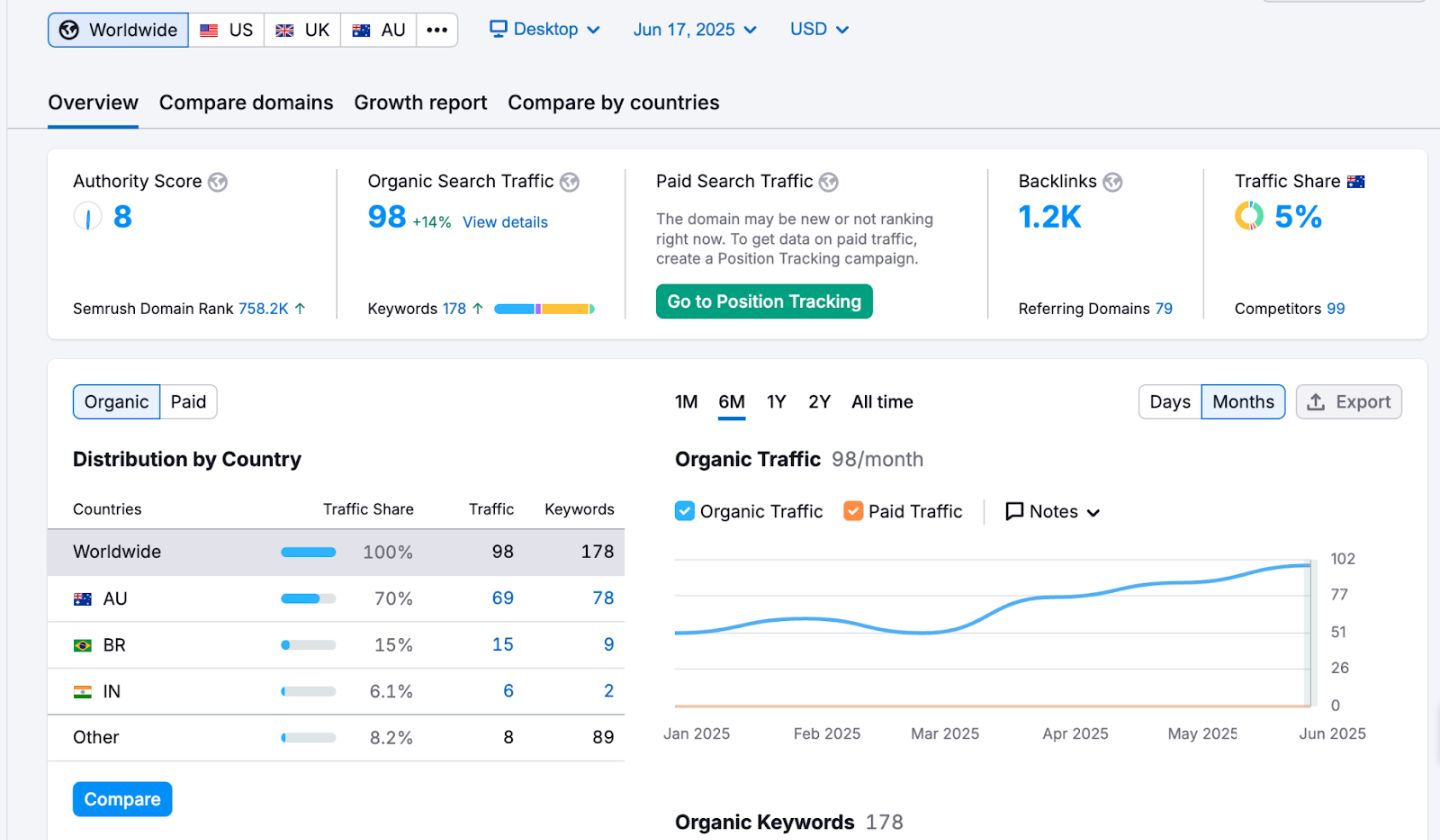The image size is (1440, 840).
Task: Switch to the Compare domains tab
Action: (x=246, y=102)
